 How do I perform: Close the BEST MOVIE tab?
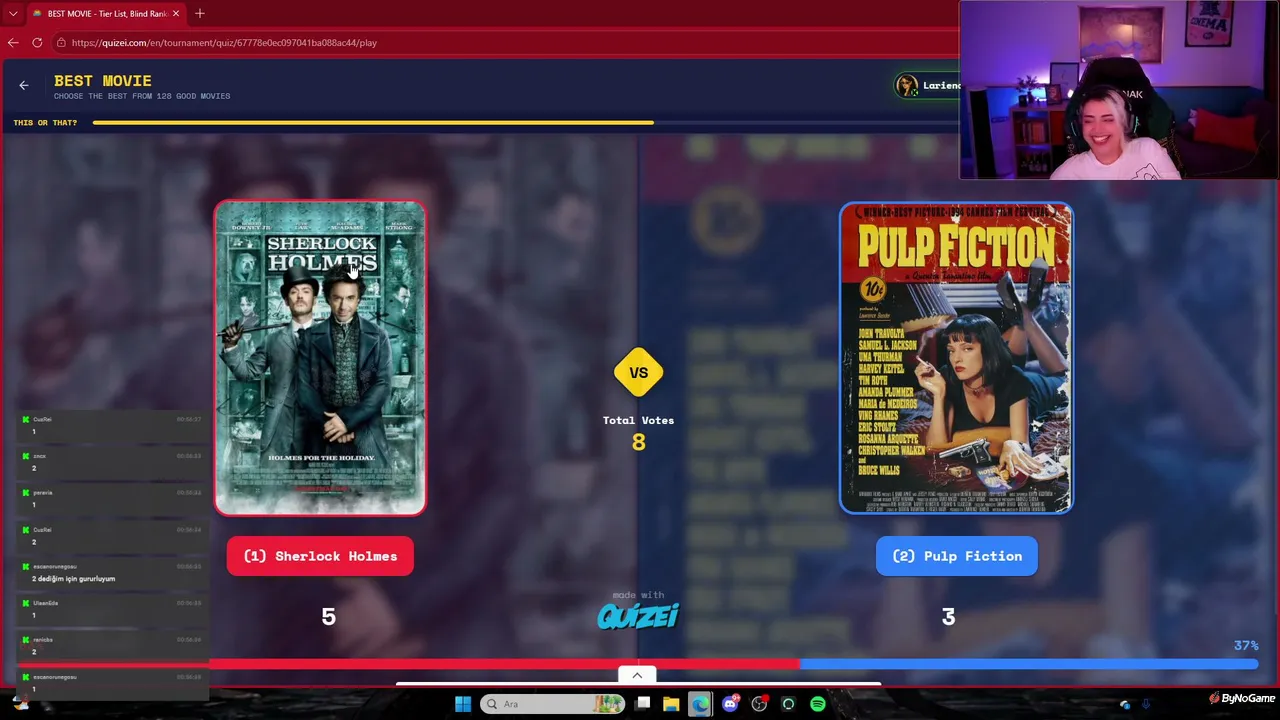coord(176,14)
